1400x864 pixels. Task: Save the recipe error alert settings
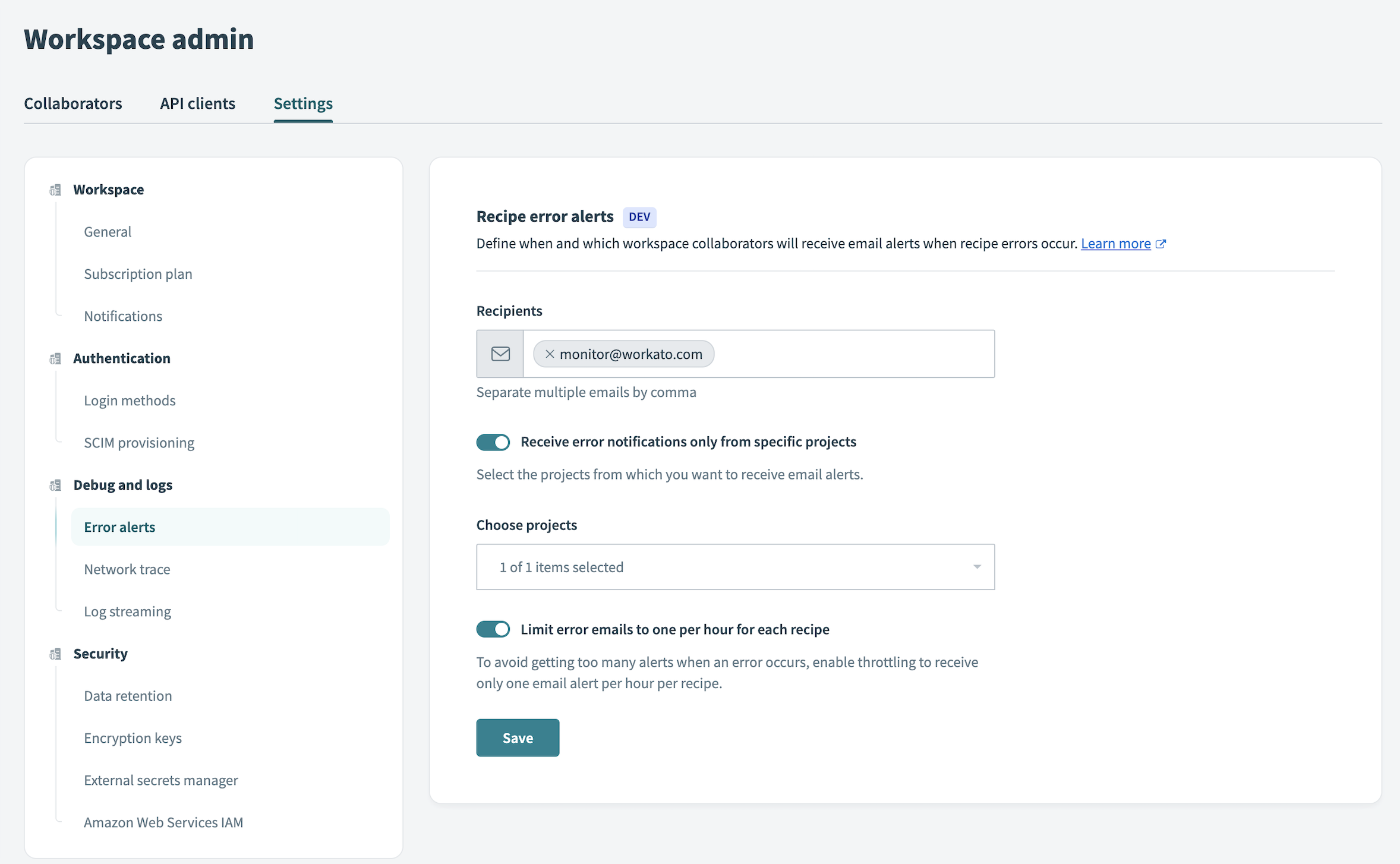point(517,737)
